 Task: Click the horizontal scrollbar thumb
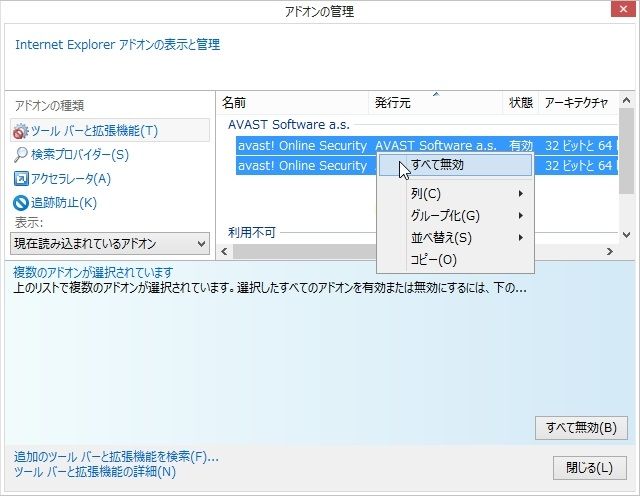pyautogui.click(x=304, y=251)
